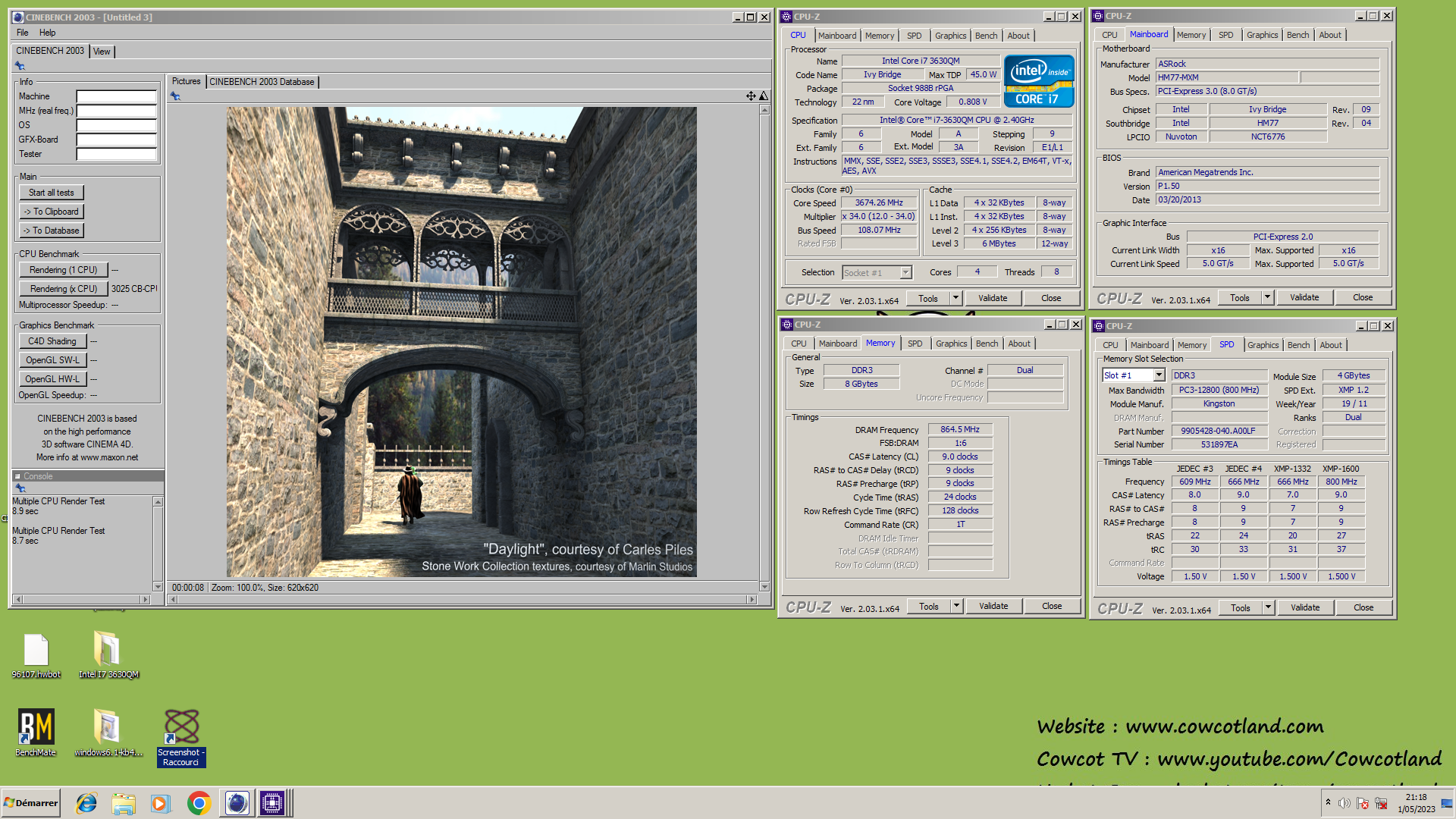Select the windows6.1-kb4 desktop folder
The height and width of the screenshot is (819, 1456).
tap(108, 733)
